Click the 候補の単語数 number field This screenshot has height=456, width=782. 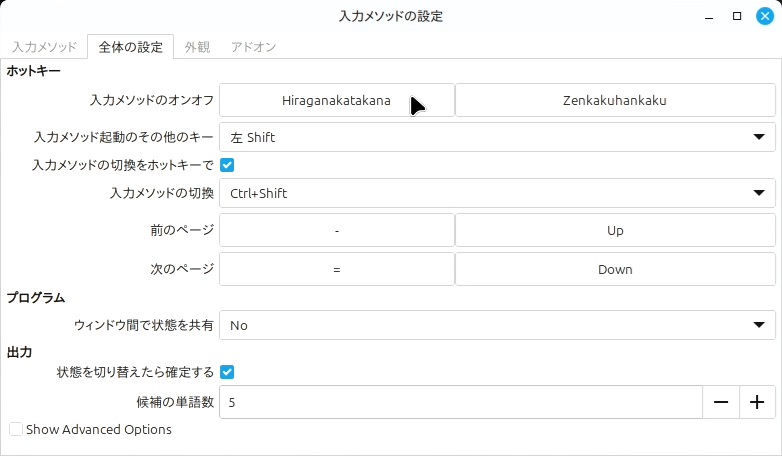coord(460,402)
